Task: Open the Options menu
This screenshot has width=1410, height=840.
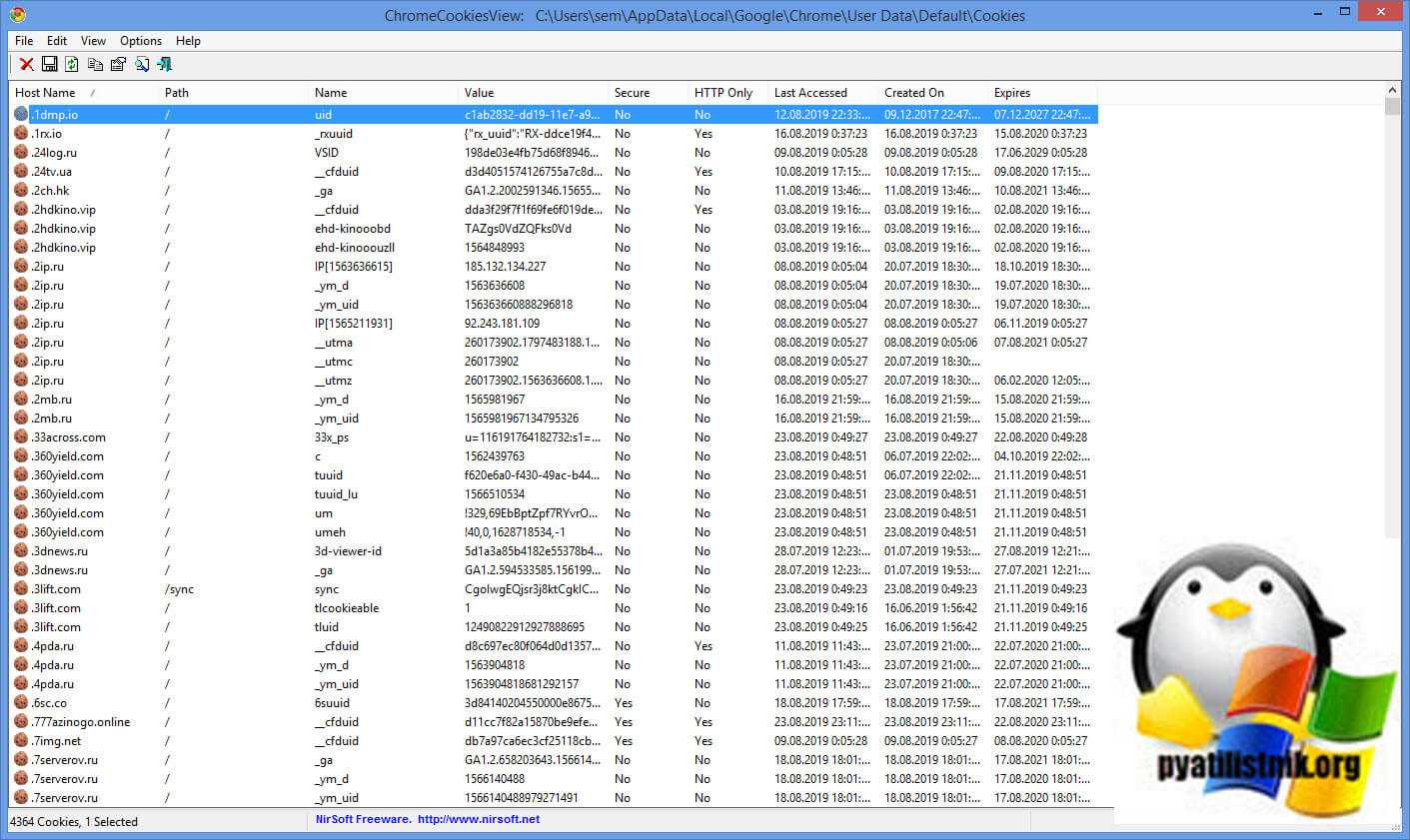Action: tap(141, 41)
